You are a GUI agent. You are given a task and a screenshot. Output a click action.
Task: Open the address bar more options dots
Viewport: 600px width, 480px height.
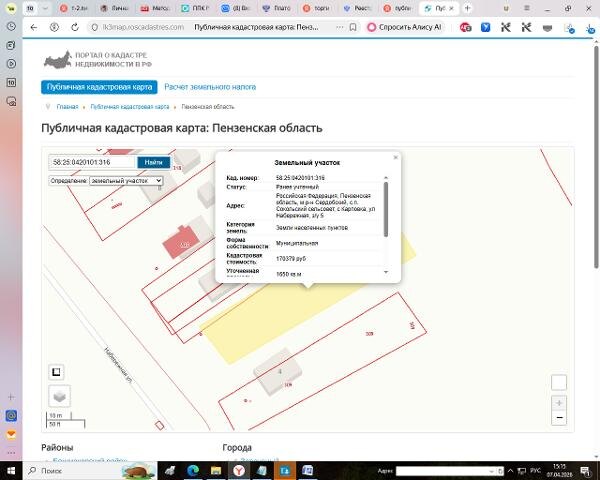point(340,27)
